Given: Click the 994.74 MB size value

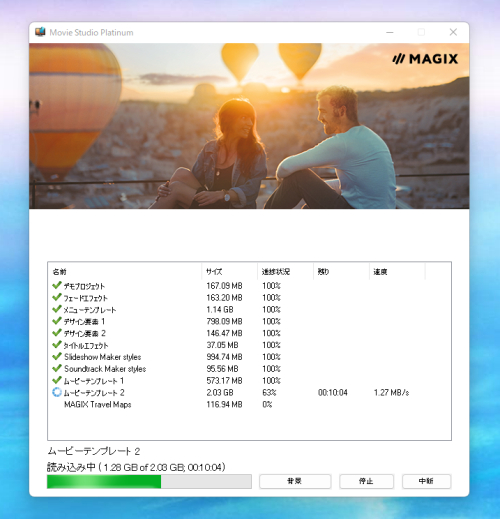Looking at the screenshot, I should click(x=224, y=357).
